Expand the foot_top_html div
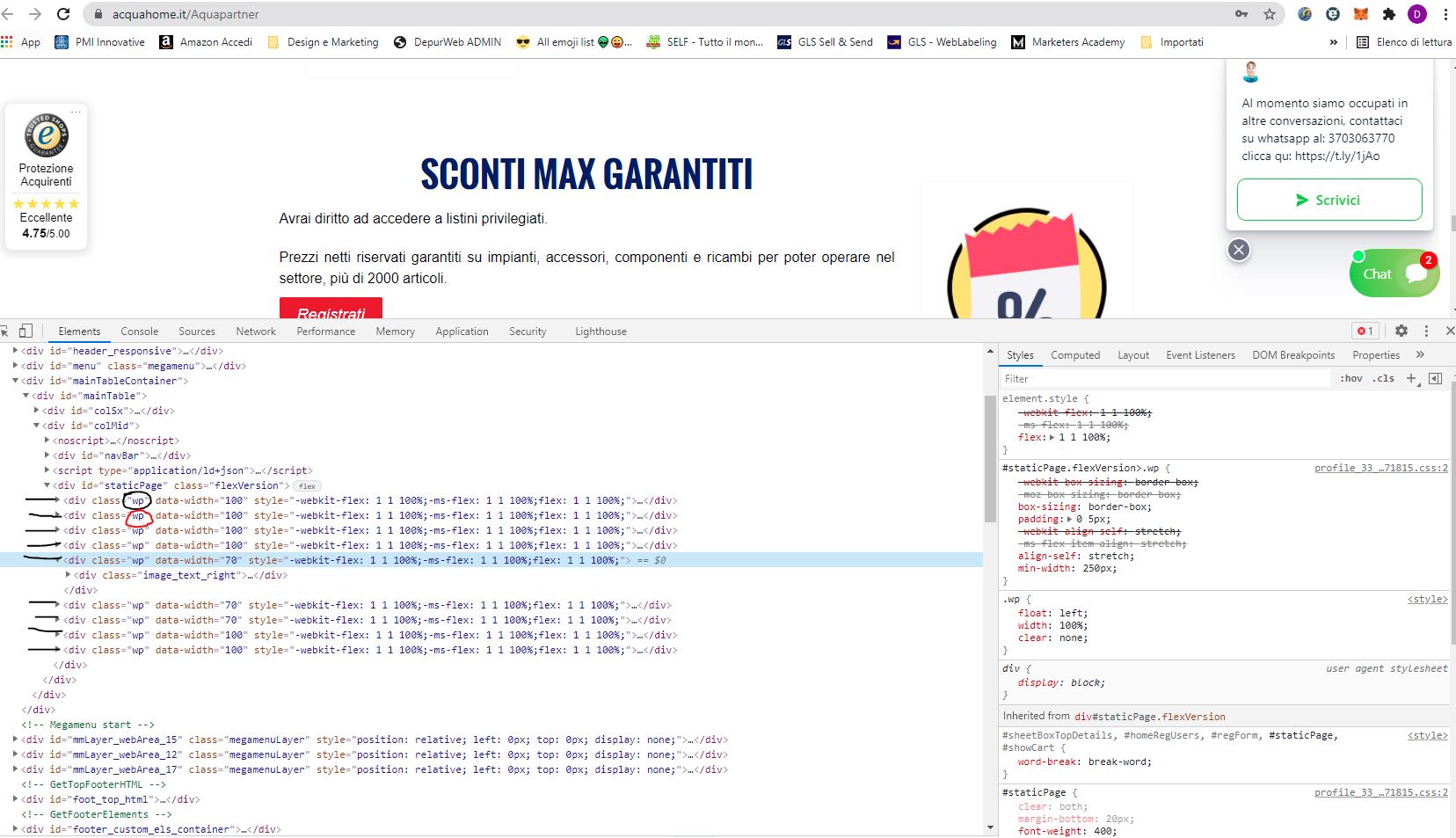 point(15,799)
